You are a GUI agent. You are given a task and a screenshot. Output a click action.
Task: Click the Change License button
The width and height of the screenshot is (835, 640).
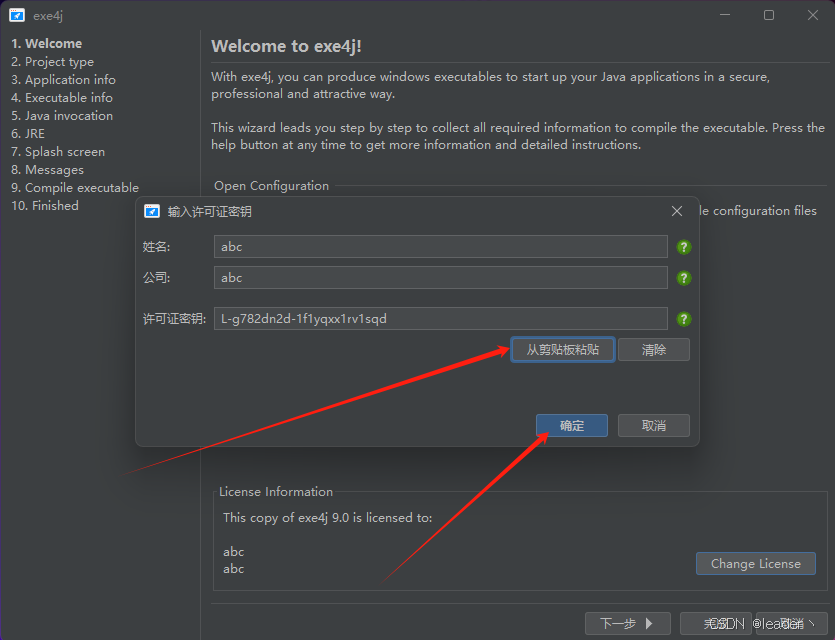tap(756, 563)
